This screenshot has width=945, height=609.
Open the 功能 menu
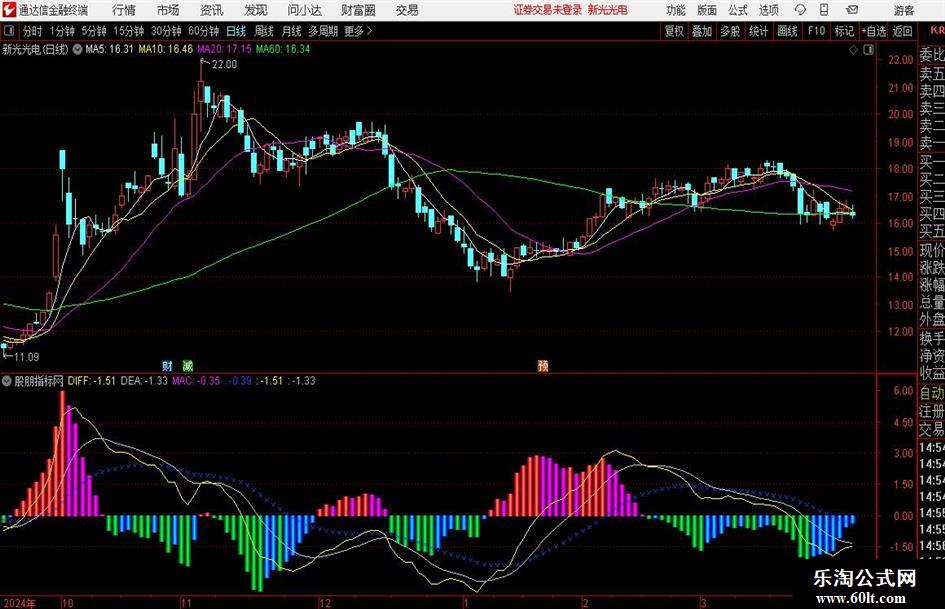coord(676,10)
